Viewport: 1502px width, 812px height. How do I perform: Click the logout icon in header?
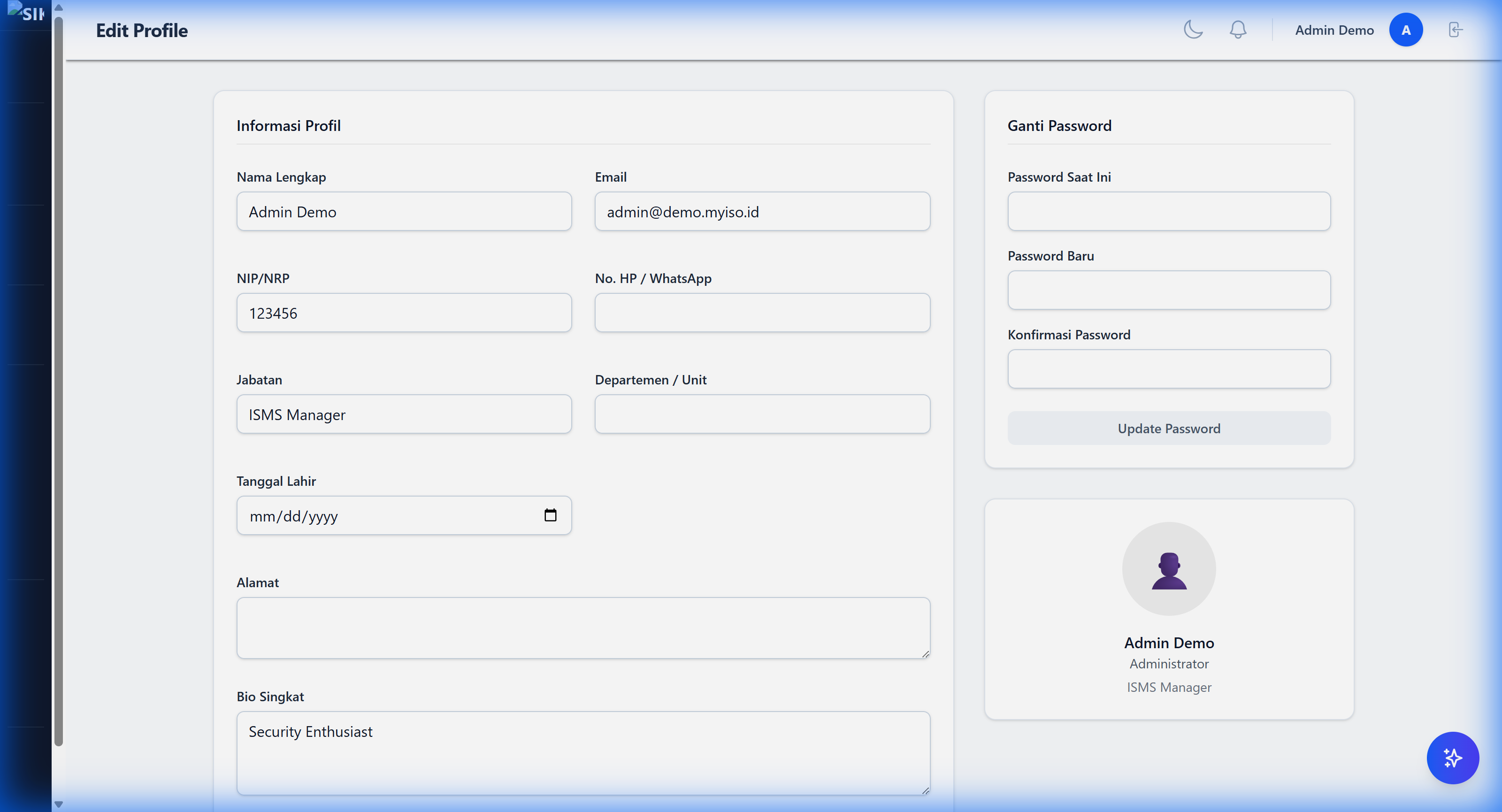click(x=1456, y=29)
